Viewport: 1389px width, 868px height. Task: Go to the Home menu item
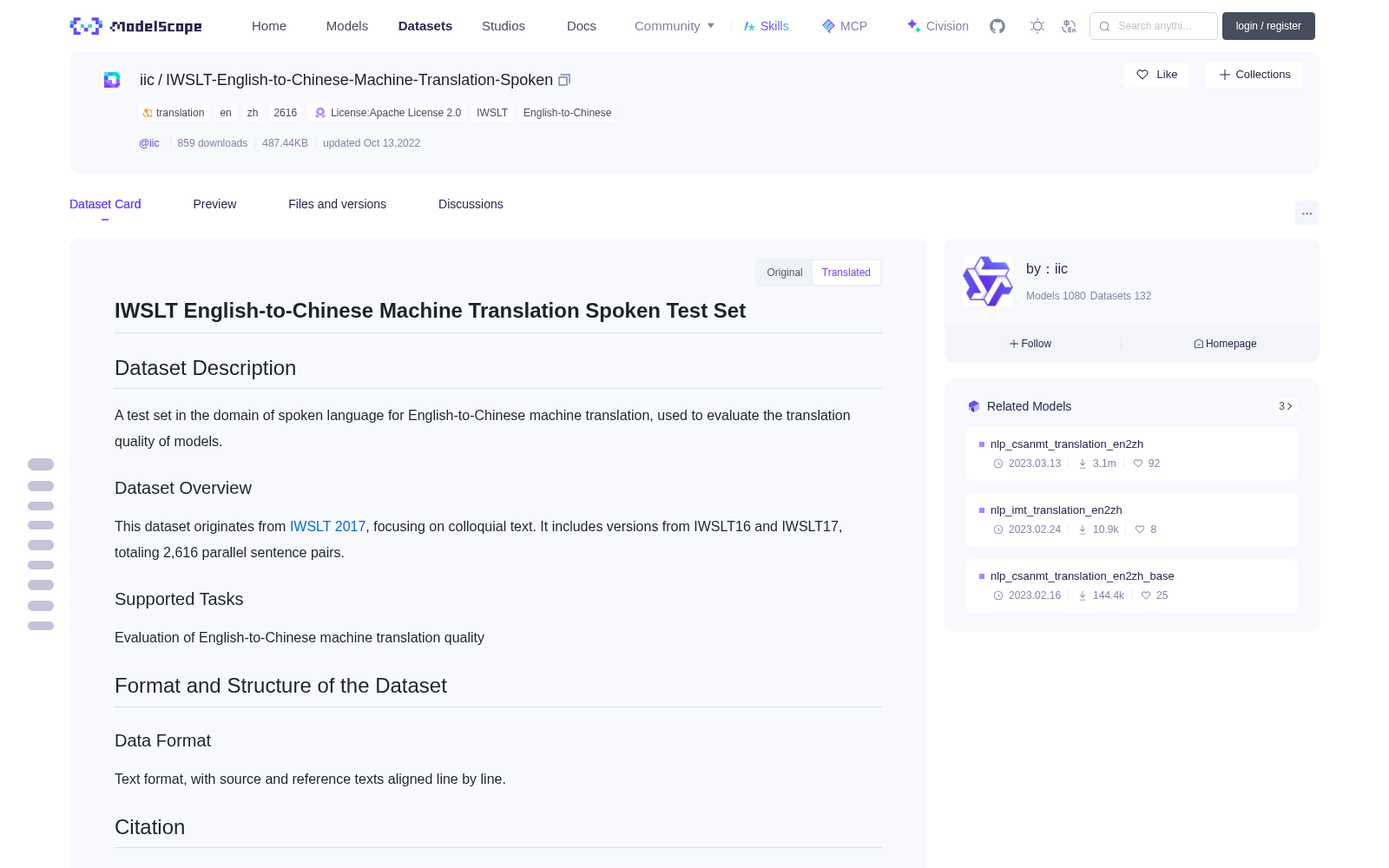(269, 26)
